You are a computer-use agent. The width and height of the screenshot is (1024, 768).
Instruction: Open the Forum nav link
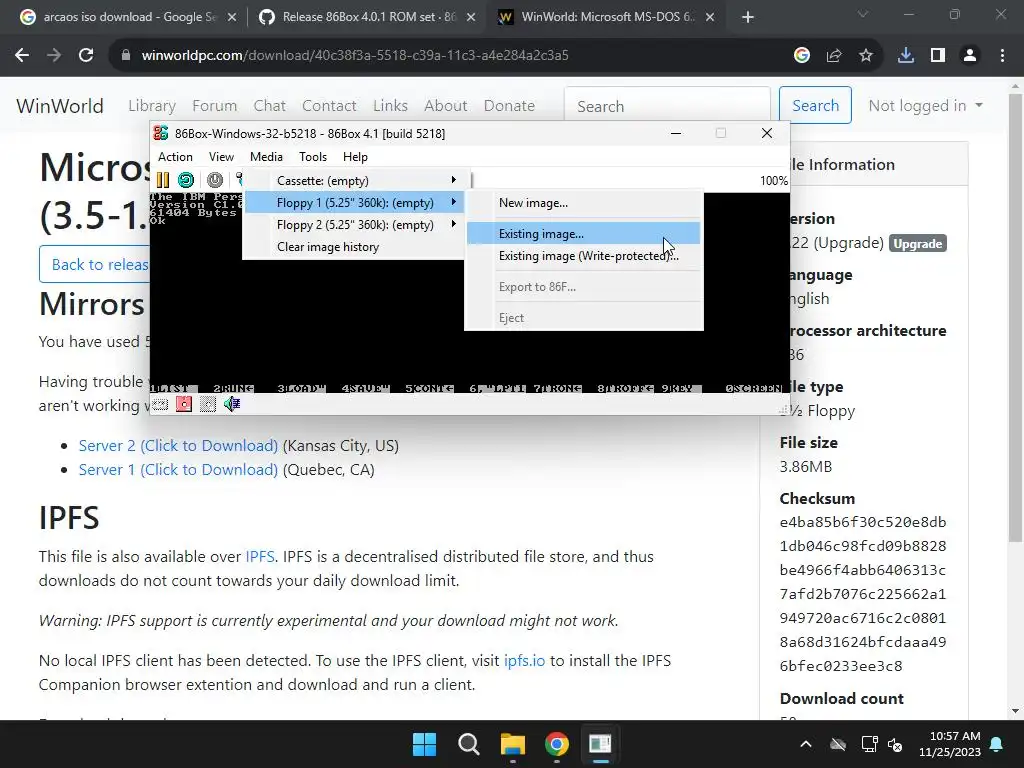click(x=214, y=106)
